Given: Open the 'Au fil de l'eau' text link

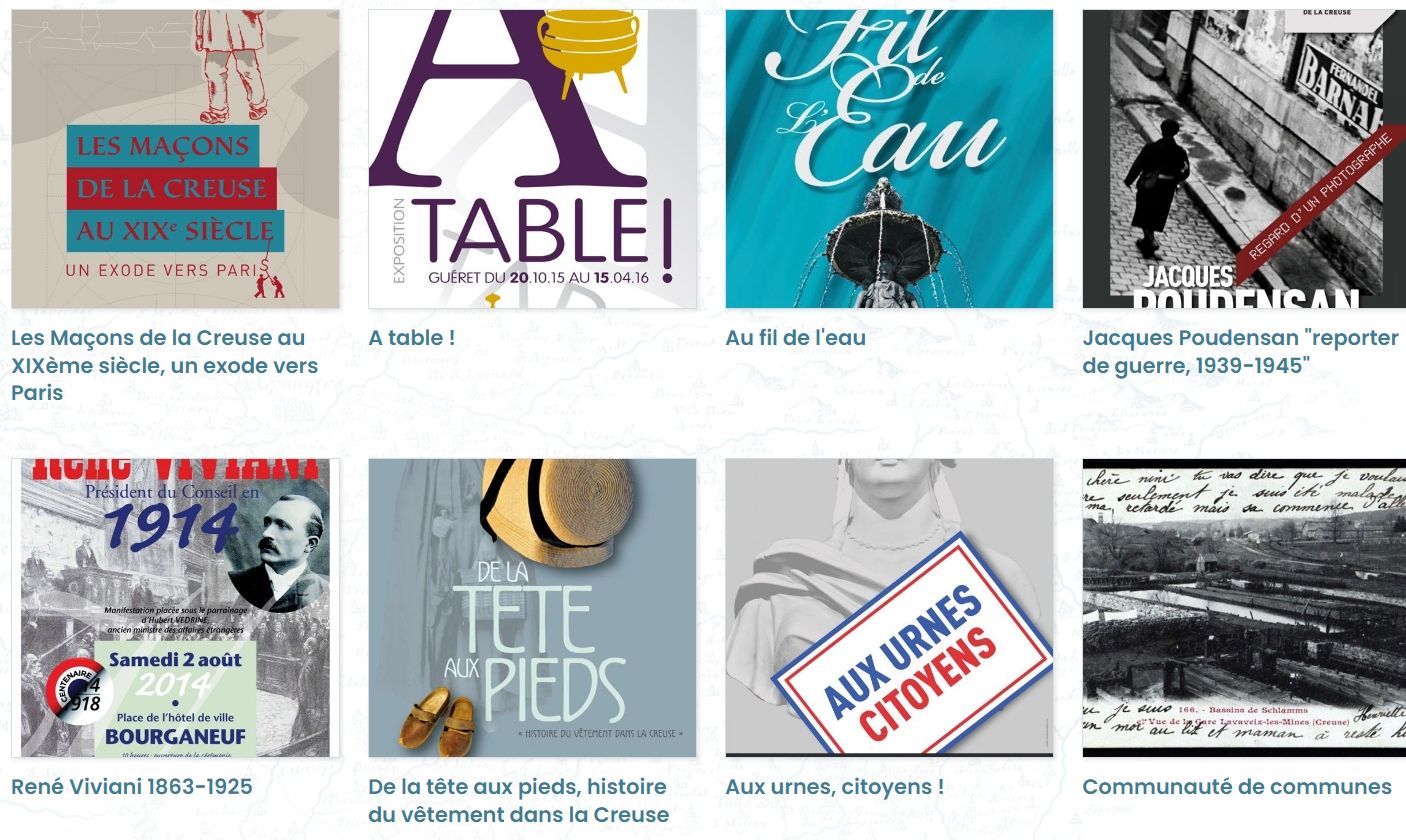Looking at the screenshot, I should point(795,338).
